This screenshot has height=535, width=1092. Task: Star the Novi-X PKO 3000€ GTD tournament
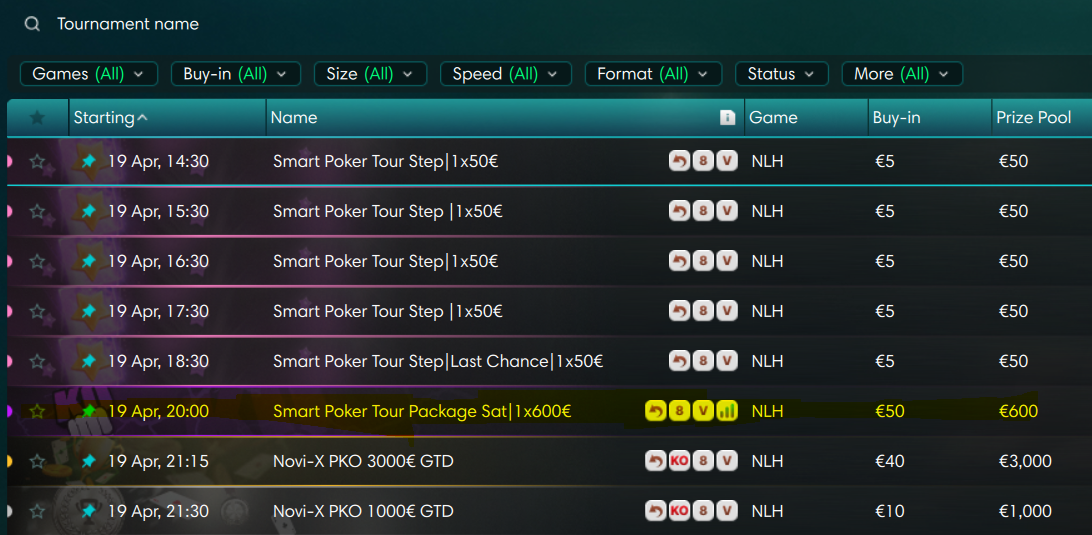pos(37,461)
